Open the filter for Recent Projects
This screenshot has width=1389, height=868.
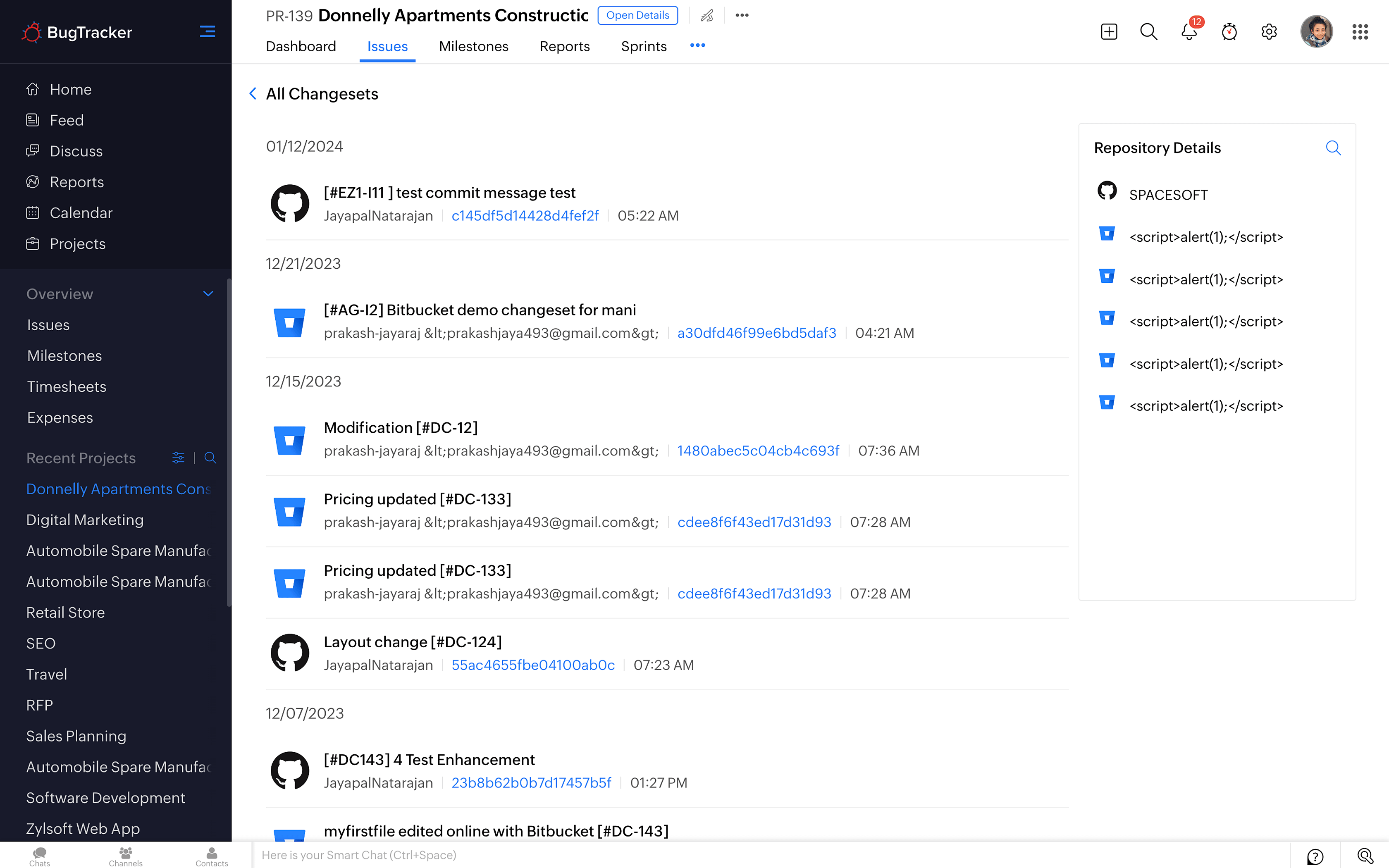click(x=178, y=458)
